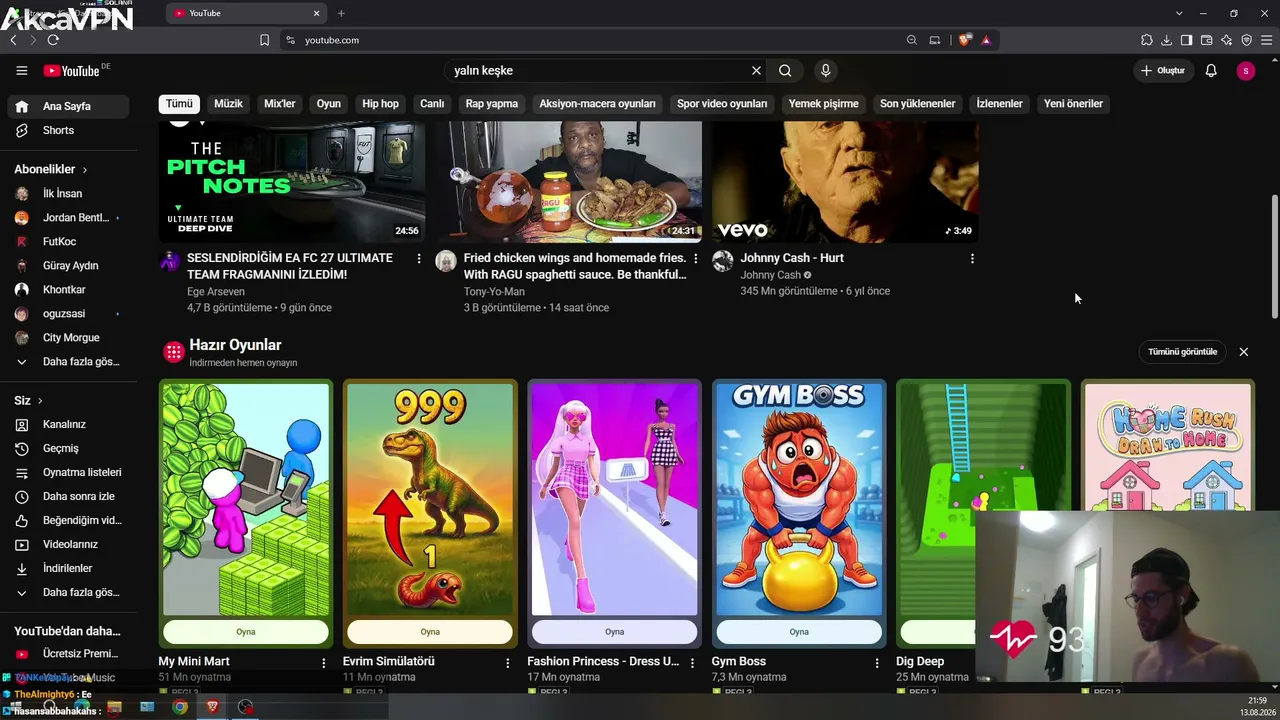Image resolution: width=1280 pixels, height=720 pixels.
Task: Select the Yemek pişirme filter chip
Action: pos(824,104)
